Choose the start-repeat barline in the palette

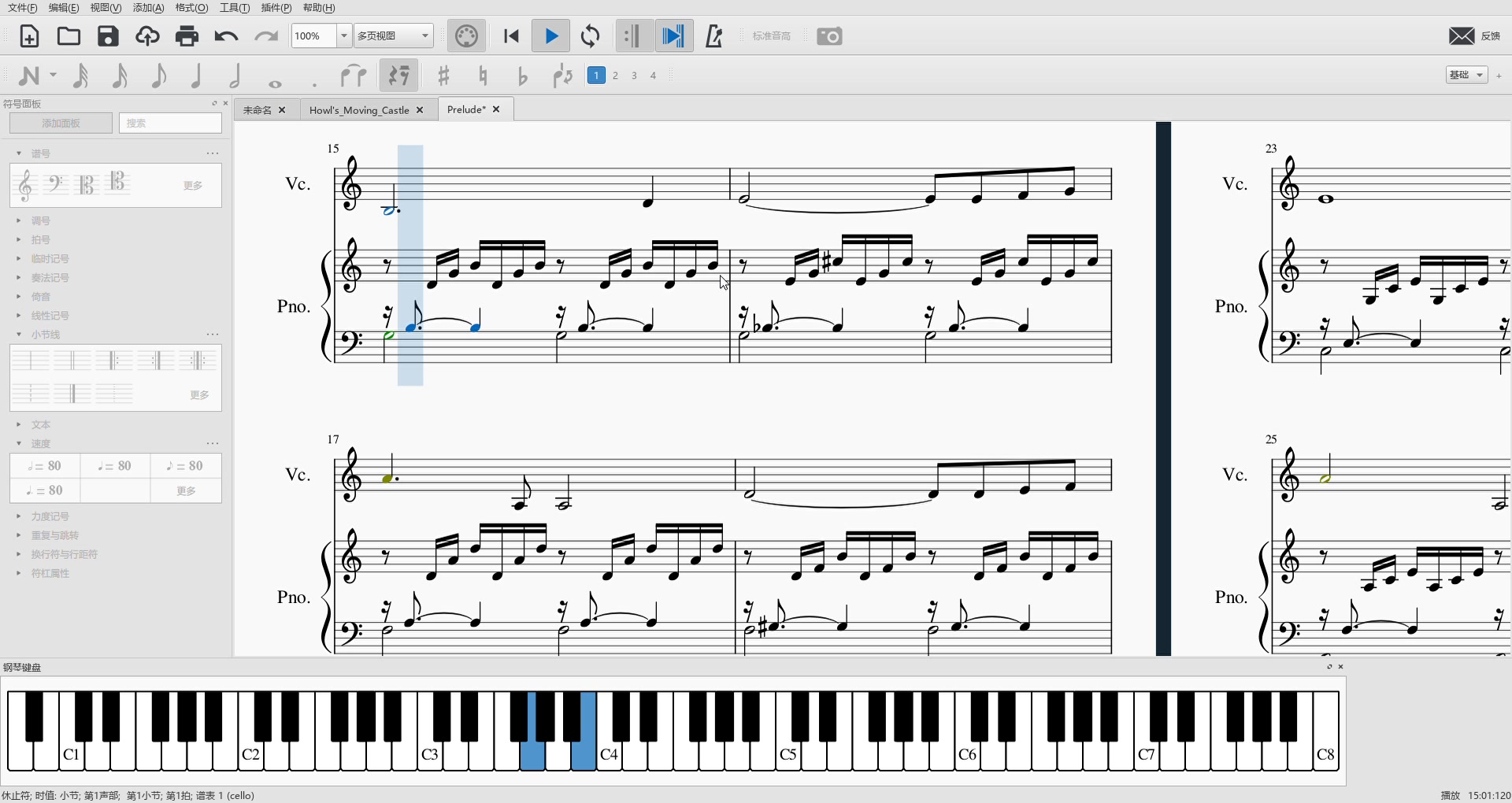pyautogui.click(x=114, y=361)
